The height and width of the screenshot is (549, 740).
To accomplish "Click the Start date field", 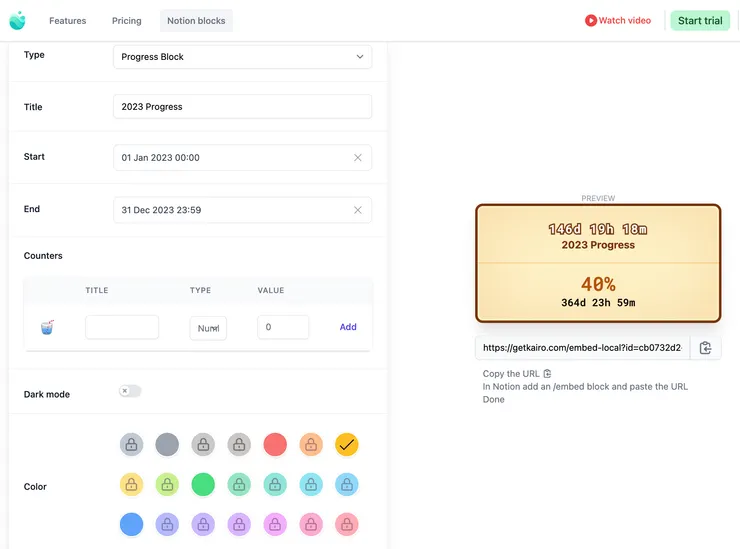I will [x=243, y=158].
